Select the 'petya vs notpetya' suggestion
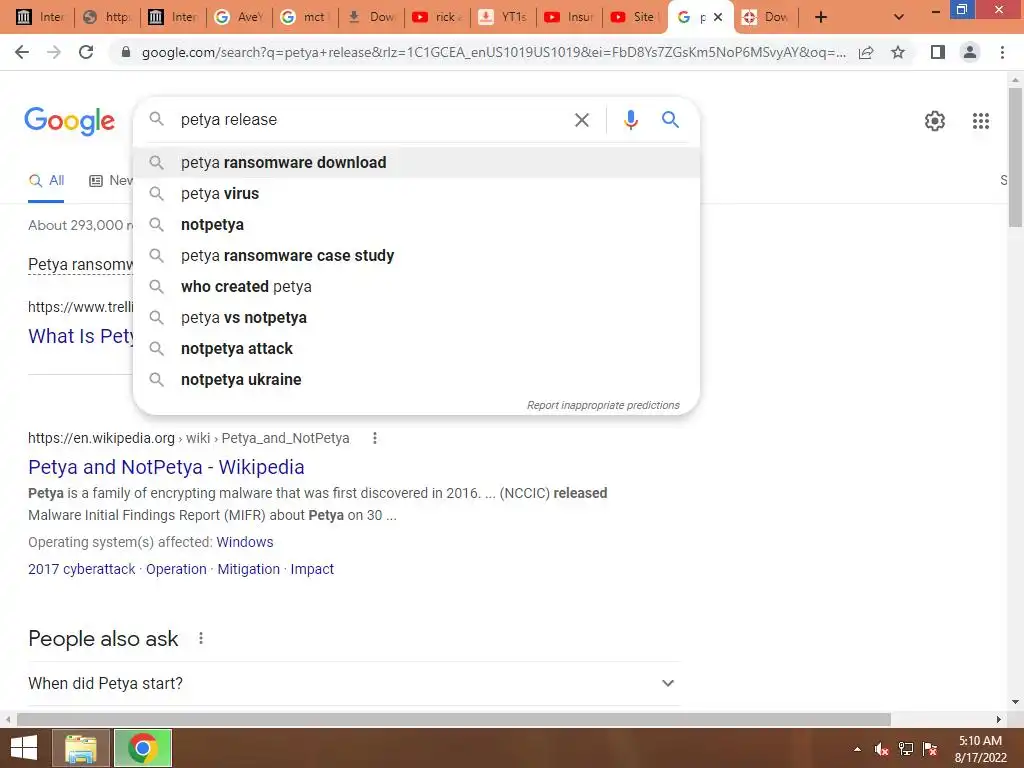 [416, 317]
